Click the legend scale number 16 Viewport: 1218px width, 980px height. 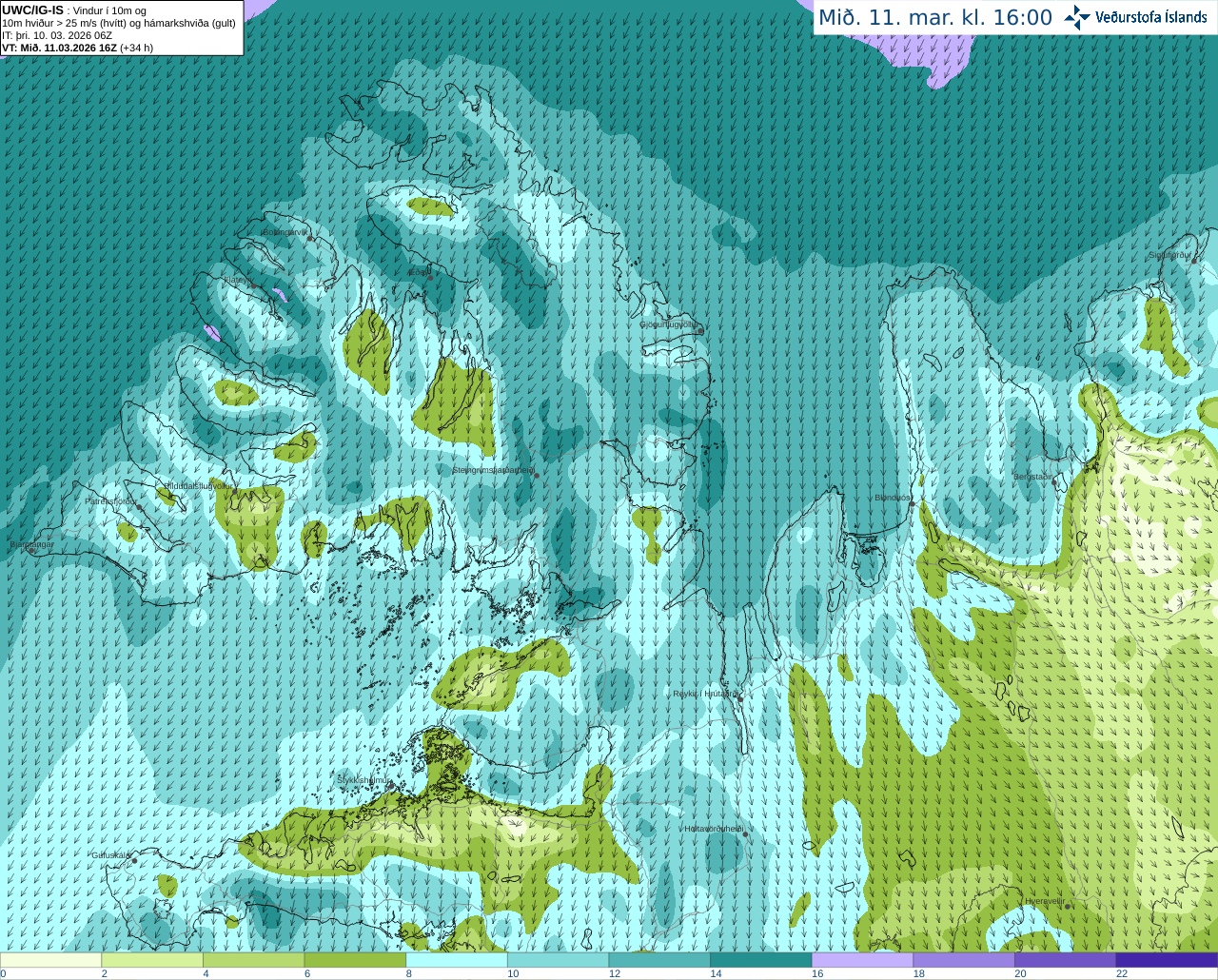(x=817, y=973)
